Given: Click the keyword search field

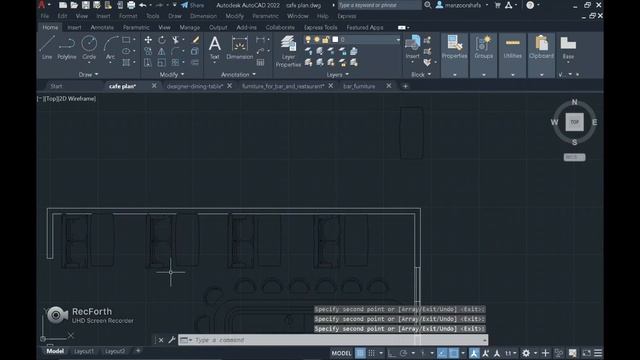Looking at the screenshot, I should [x=380, y=5].
